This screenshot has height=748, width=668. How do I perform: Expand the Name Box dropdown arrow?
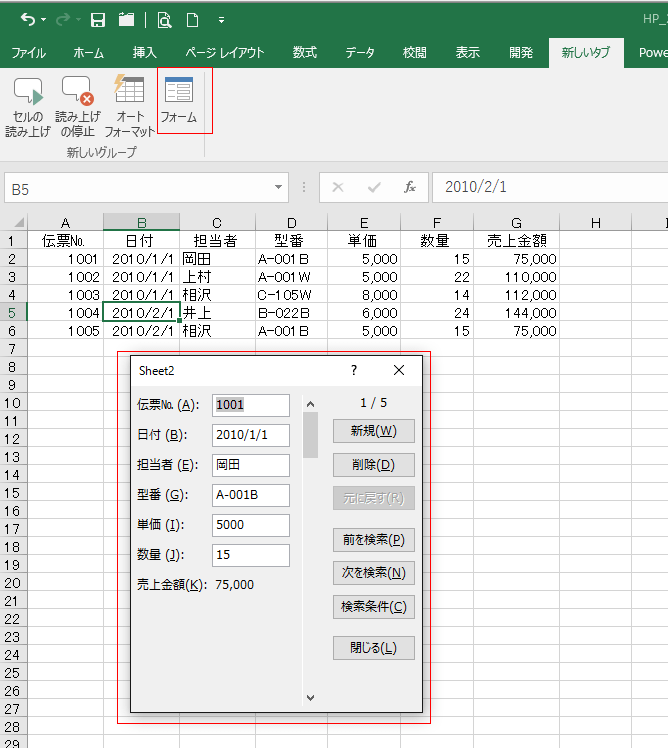[x=279, y=188]
